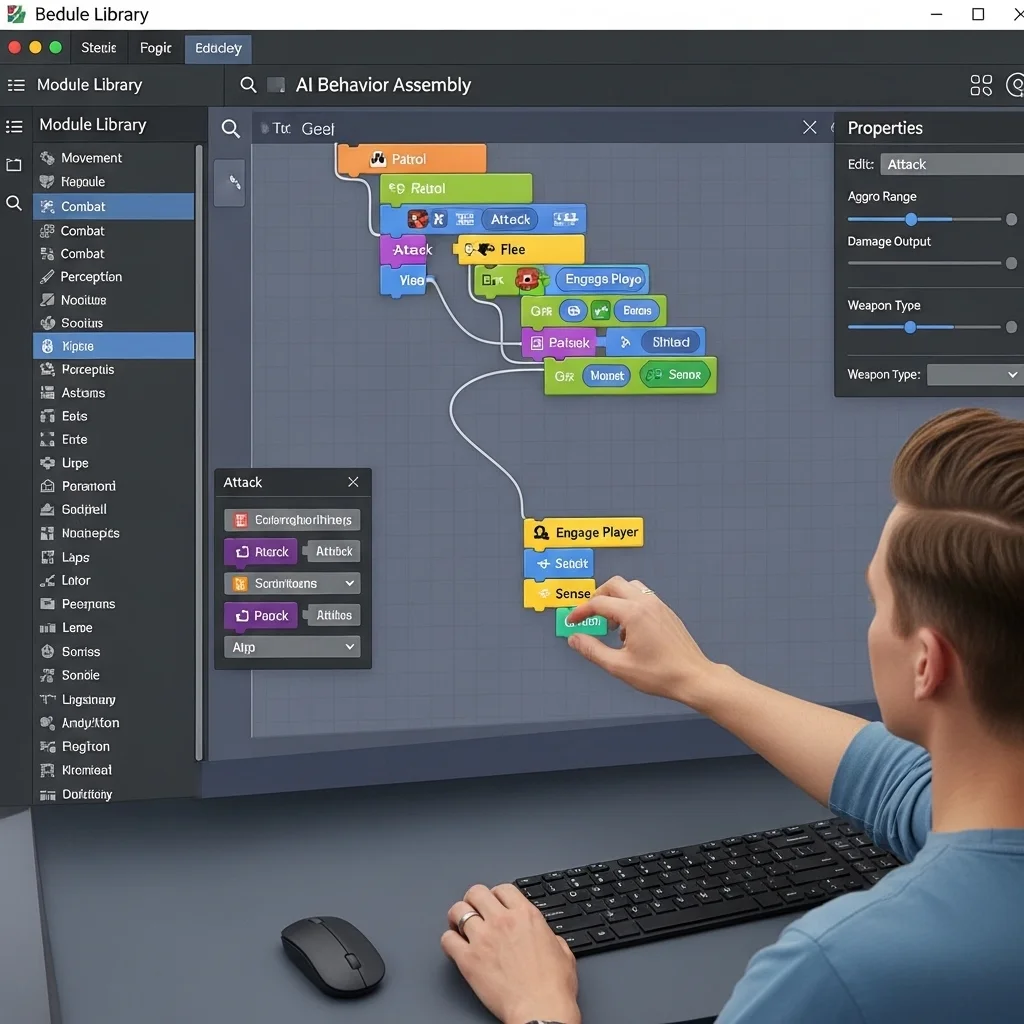Toggle the Aggro Range end knob
Screen dimensions: 1024x1024
pos(1011,219)
